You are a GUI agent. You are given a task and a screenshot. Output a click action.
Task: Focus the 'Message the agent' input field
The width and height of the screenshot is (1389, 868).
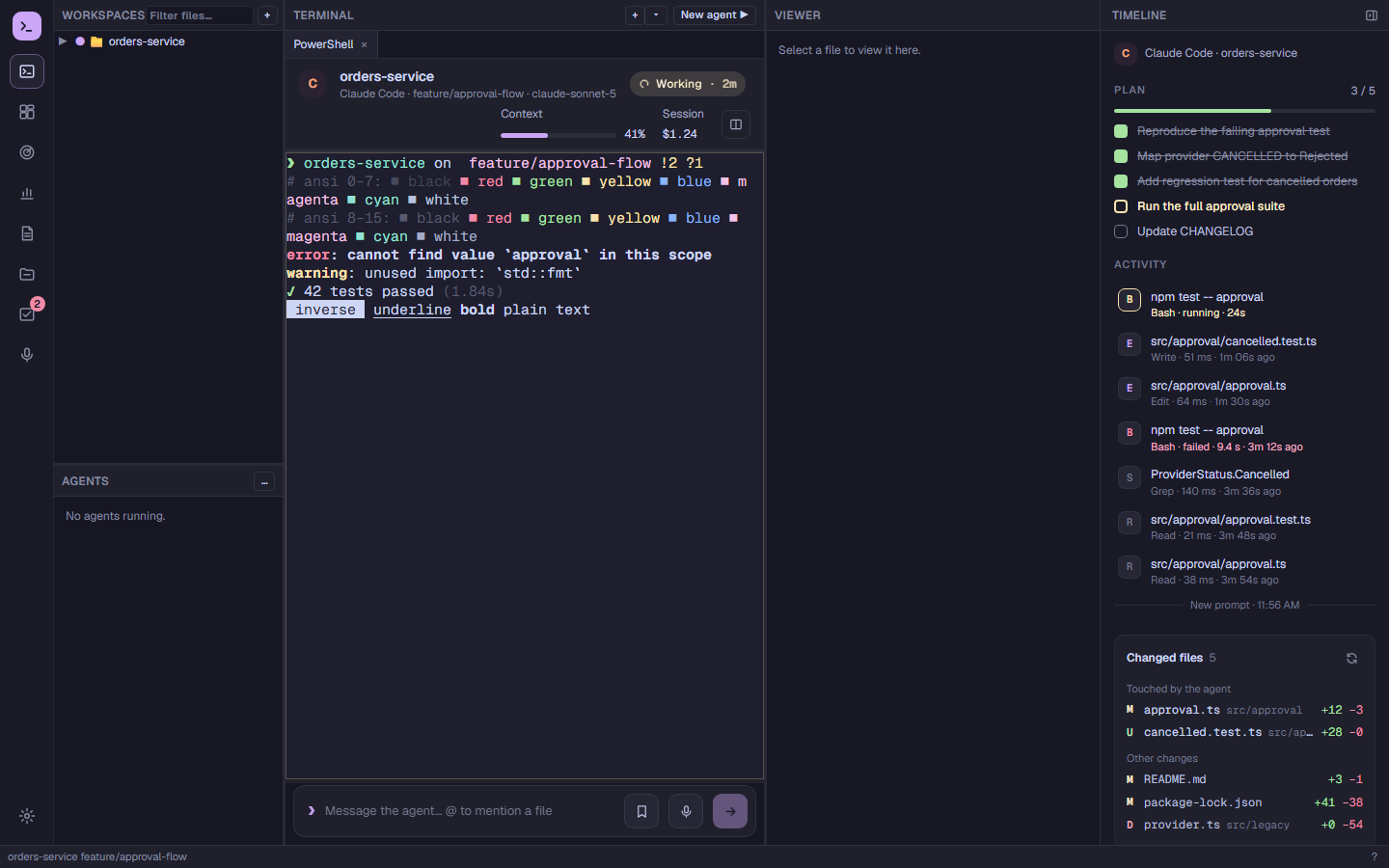click(x=468, y=811)
